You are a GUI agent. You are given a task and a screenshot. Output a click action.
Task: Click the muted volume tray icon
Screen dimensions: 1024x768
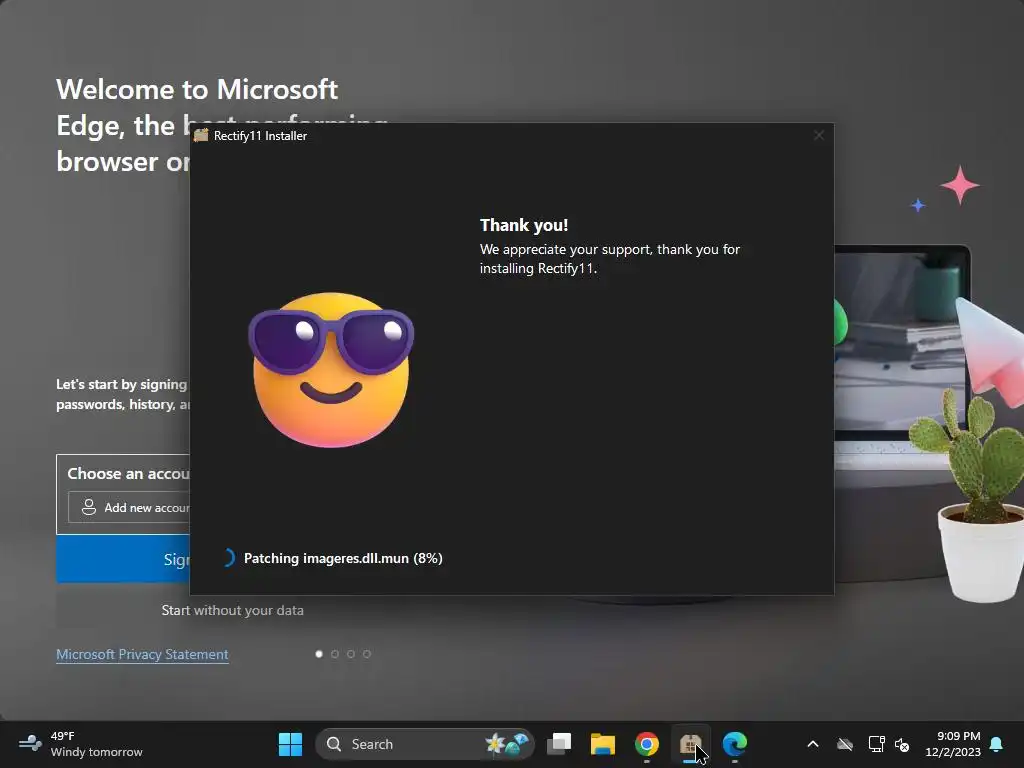coord(902,744)
